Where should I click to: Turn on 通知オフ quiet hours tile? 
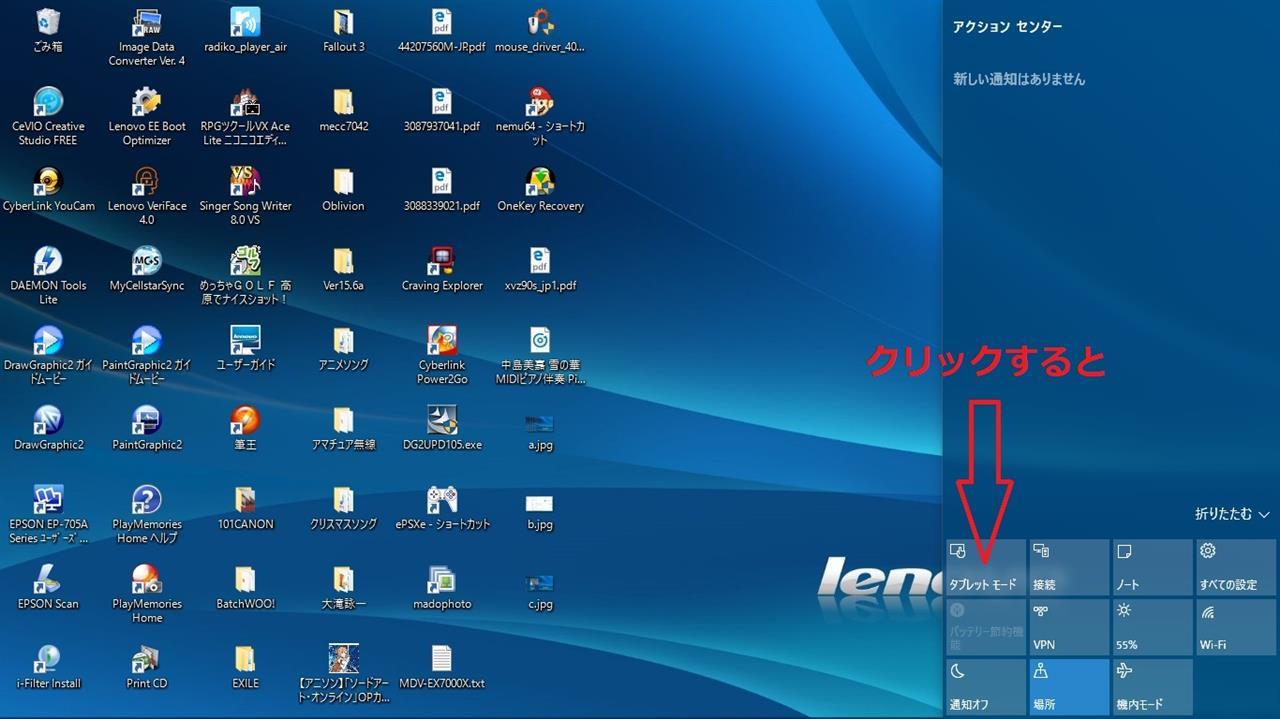click(x=986, y=686)
